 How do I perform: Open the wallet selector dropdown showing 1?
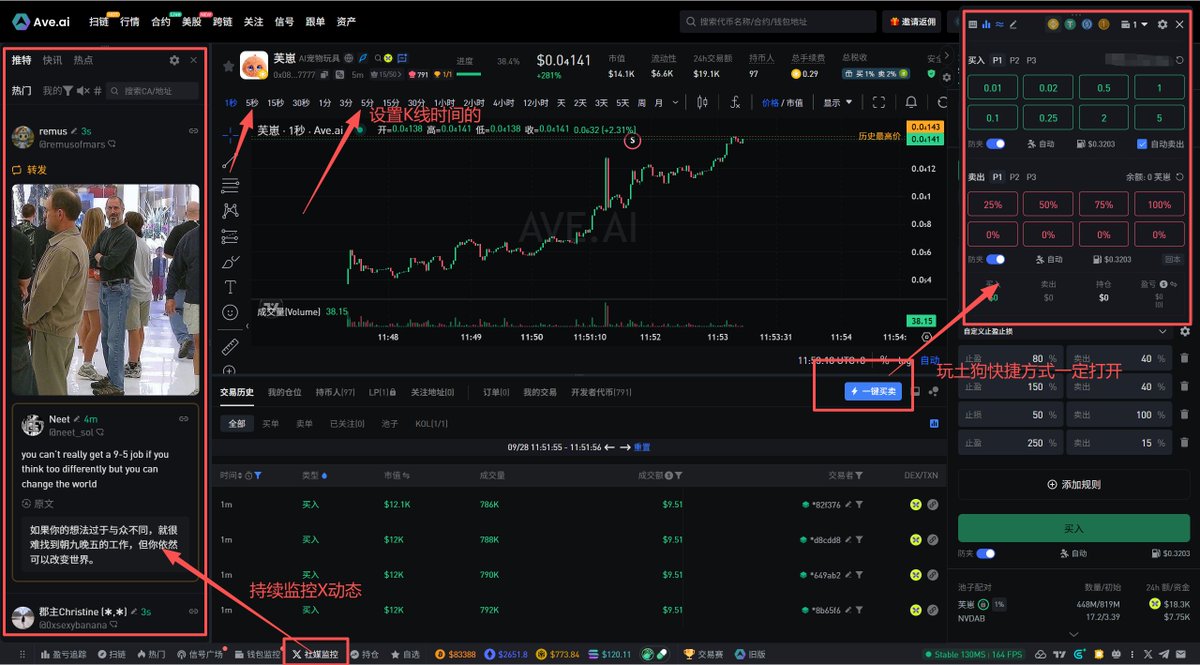coord(1134,24)
